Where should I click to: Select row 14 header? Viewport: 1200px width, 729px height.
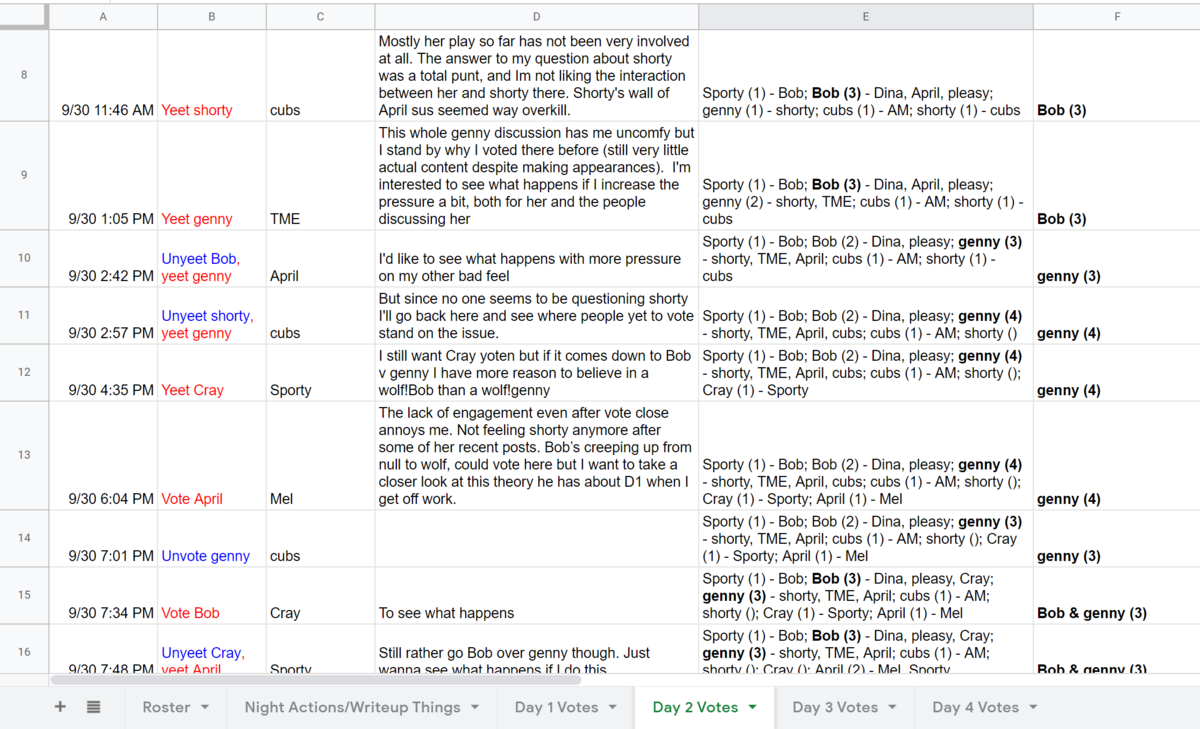24,539
